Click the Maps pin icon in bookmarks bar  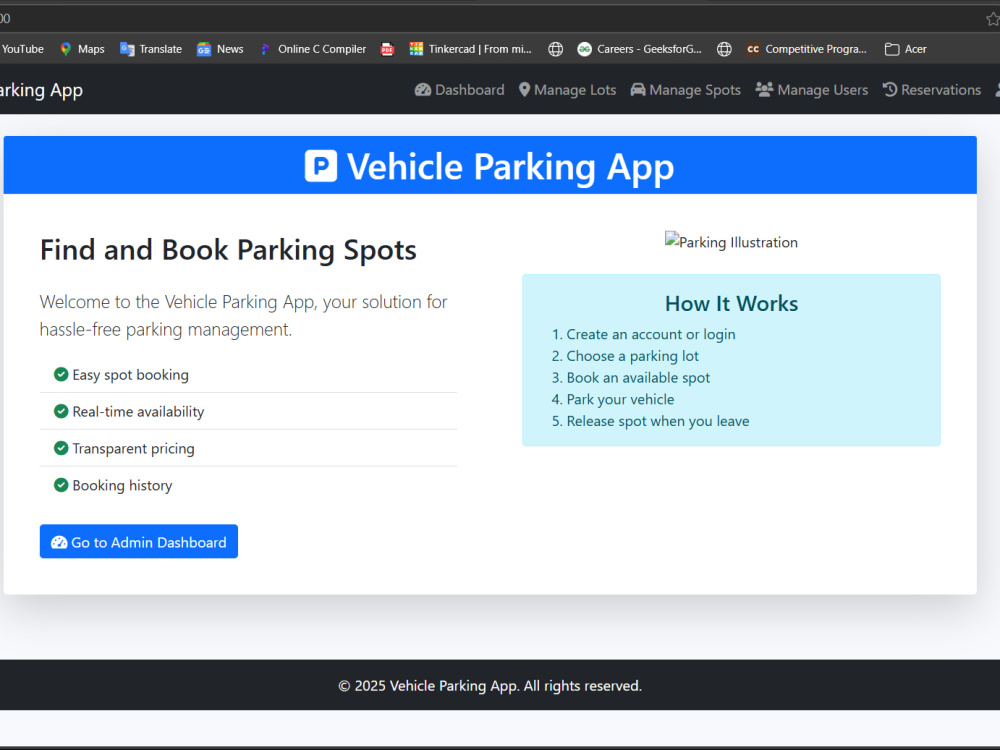[65, 49]
